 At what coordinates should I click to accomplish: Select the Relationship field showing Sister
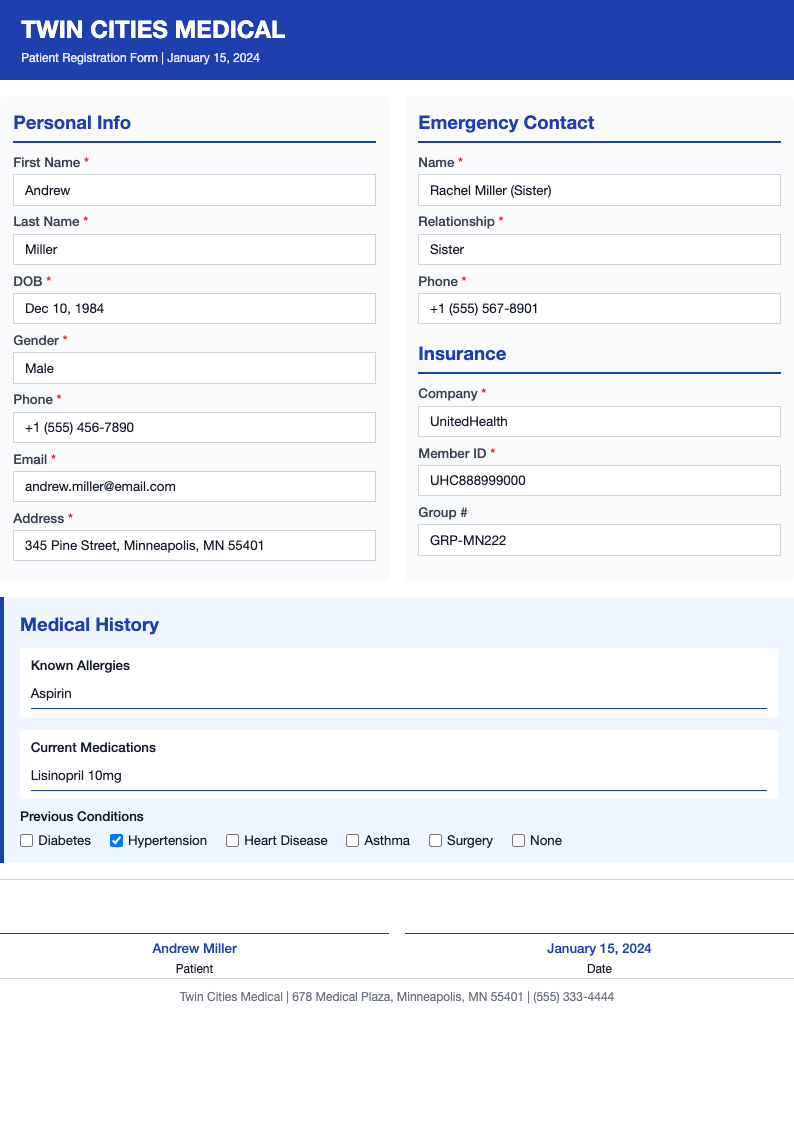click(x=599, y=249)
